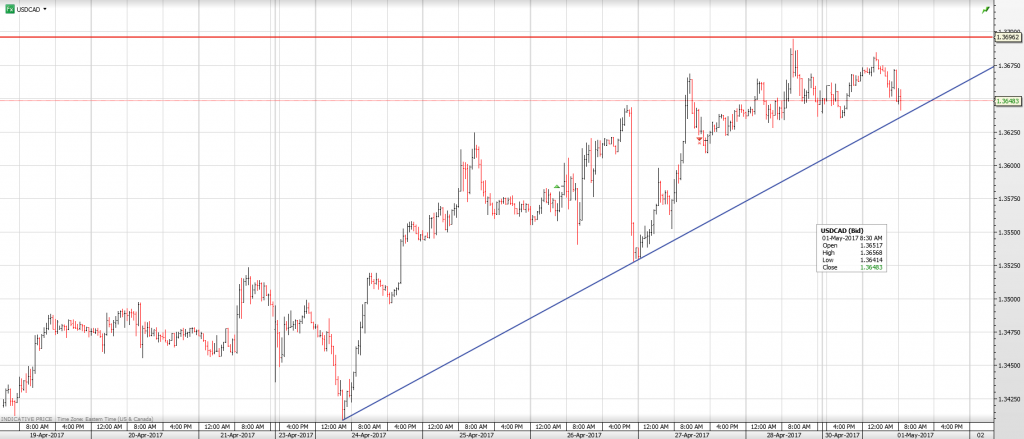This screenshot has height=439, width=1024.
Task: Click the 1.36000 price axis label
Action: click(x=1007, y=165)
